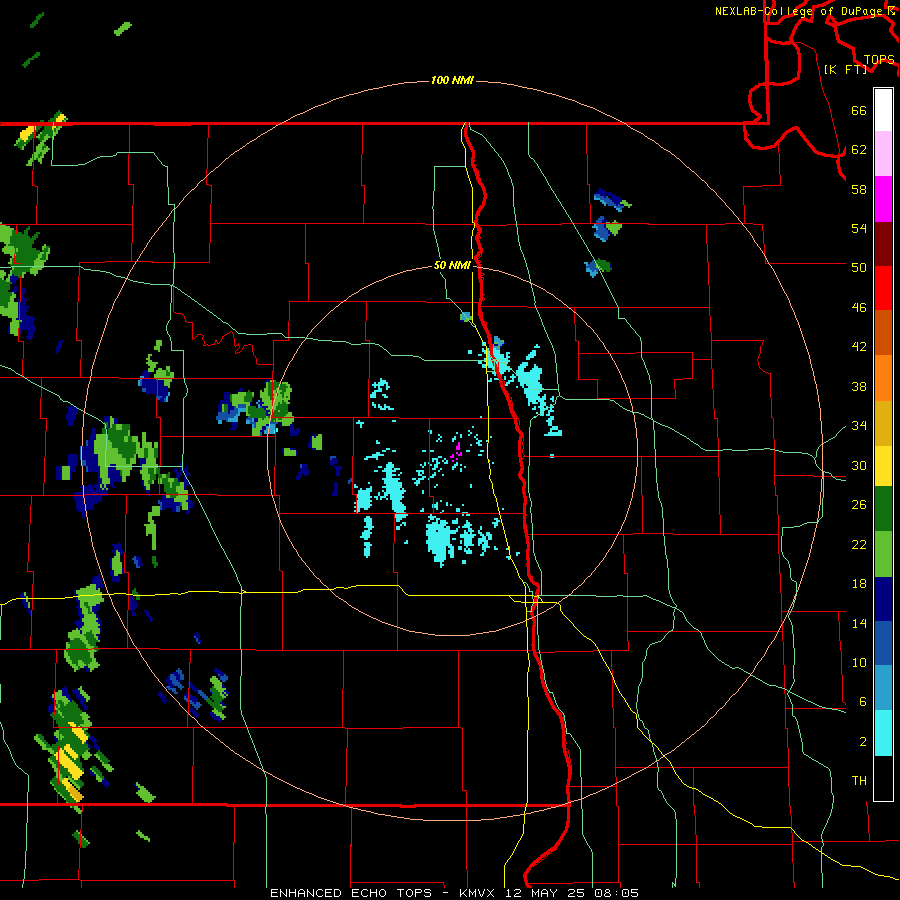Click the 'NEXLAB-College of DuPage' credit text
The width and height of the screenshot is (900, 900).
[801, 11]
